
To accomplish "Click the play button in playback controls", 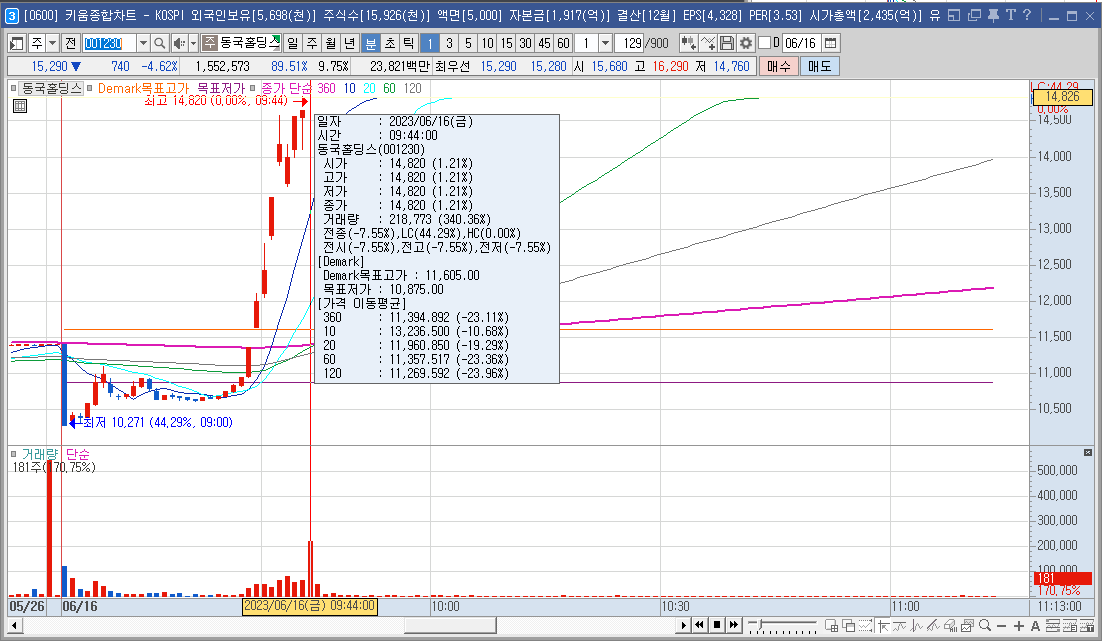I will pos(683,625).
